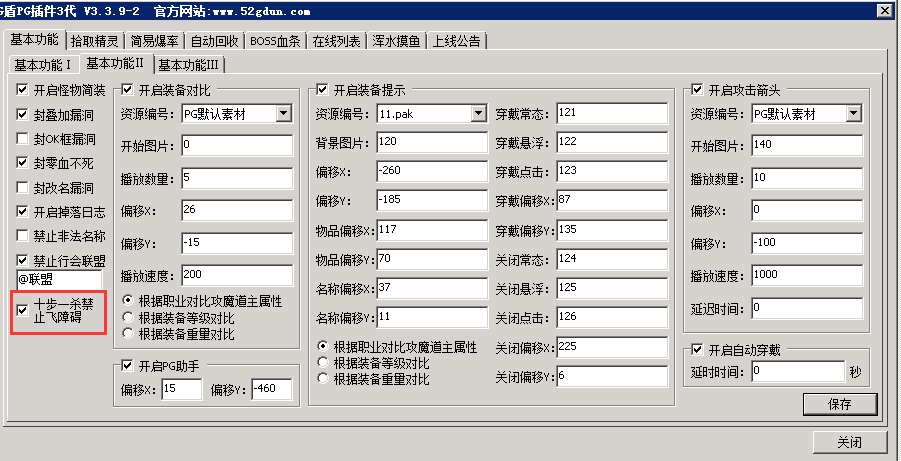Click 穿戴偏移Y field showing 135
Viewport: 901px width, 461px height.
point(613,230)
